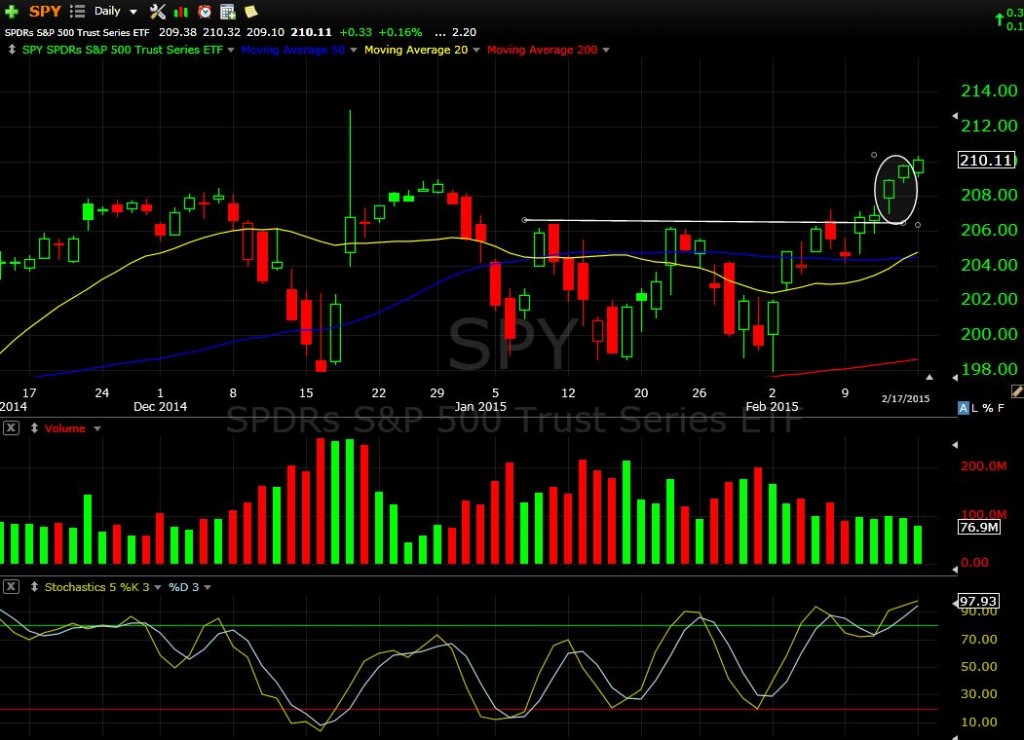The image size is (1024, 740).
Task: Open the yellow sticky note icon
Action: 251,11
